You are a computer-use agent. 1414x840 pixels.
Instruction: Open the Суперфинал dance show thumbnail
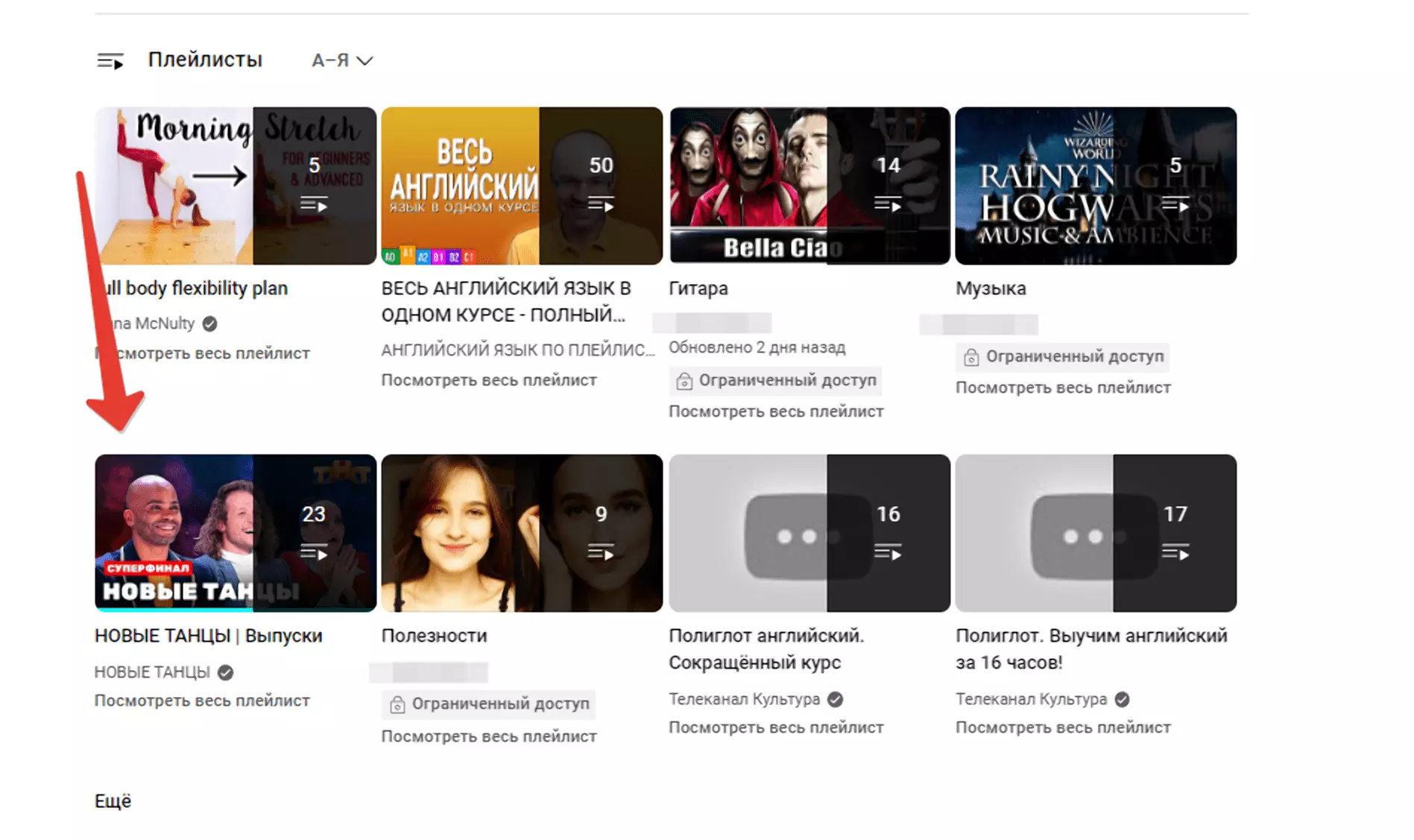(236, 533)
